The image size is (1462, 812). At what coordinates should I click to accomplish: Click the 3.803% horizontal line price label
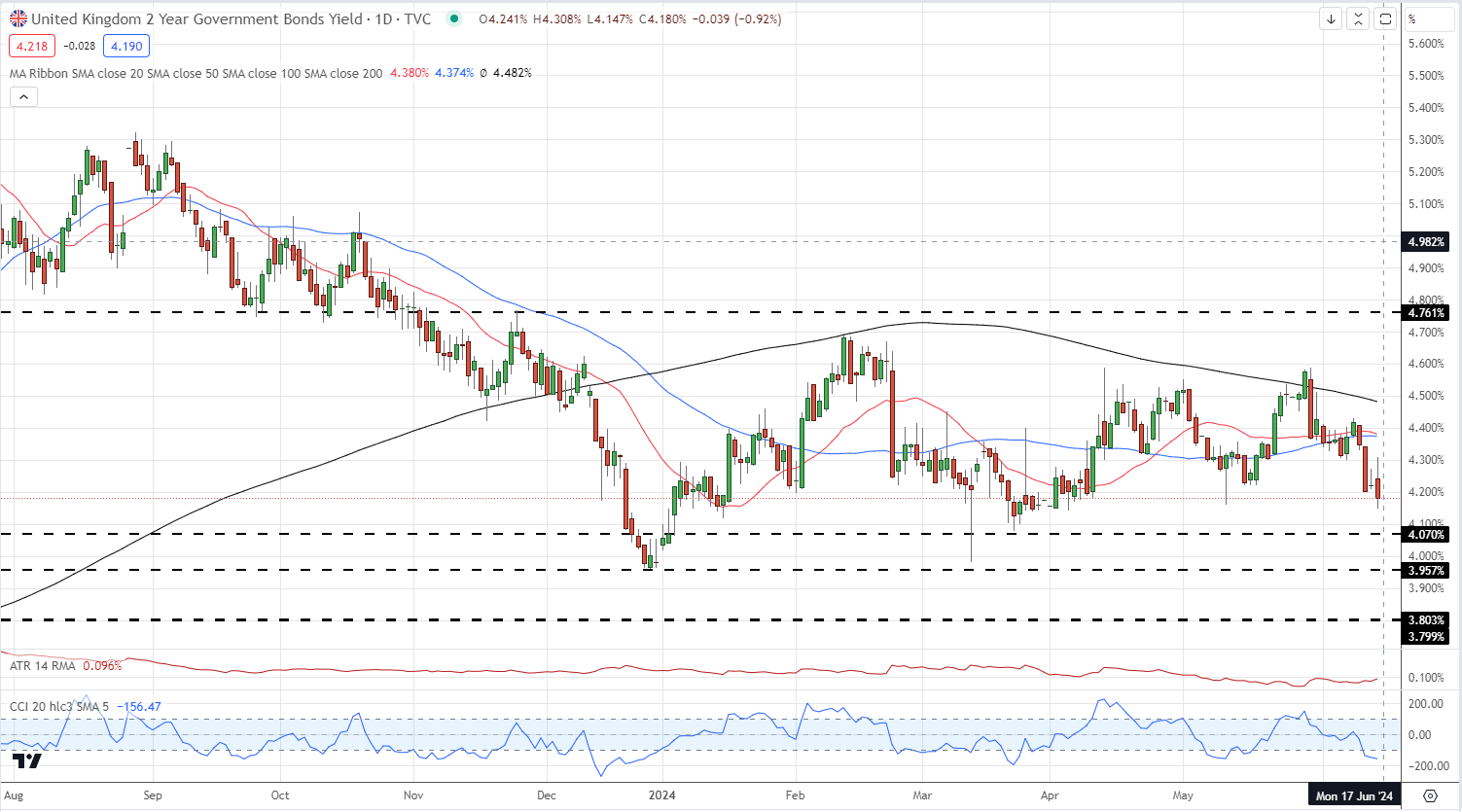pos(1426,619)
